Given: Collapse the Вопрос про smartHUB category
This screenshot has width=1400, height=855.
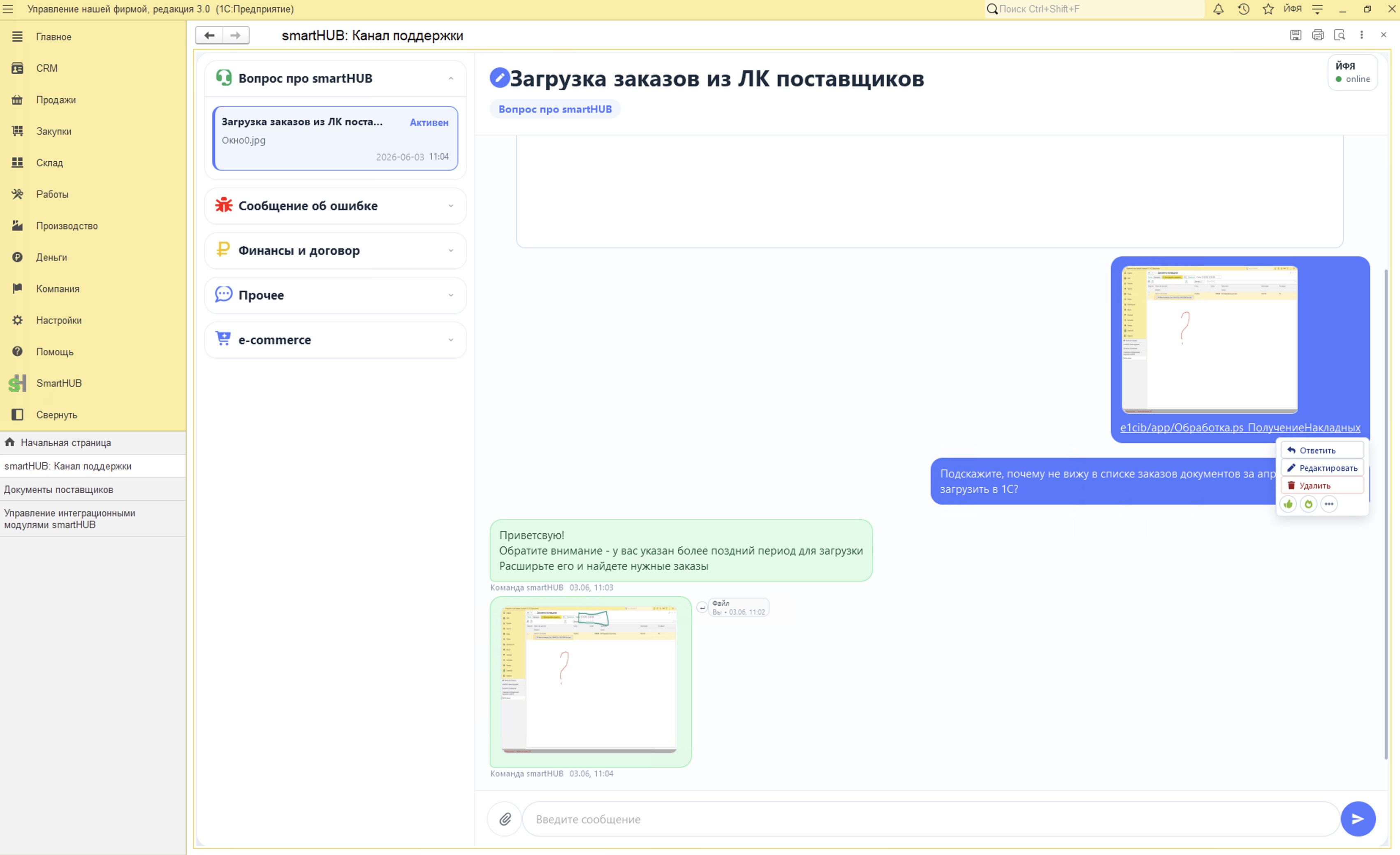Looking at the screenshot, I should [x=335, y=79].
